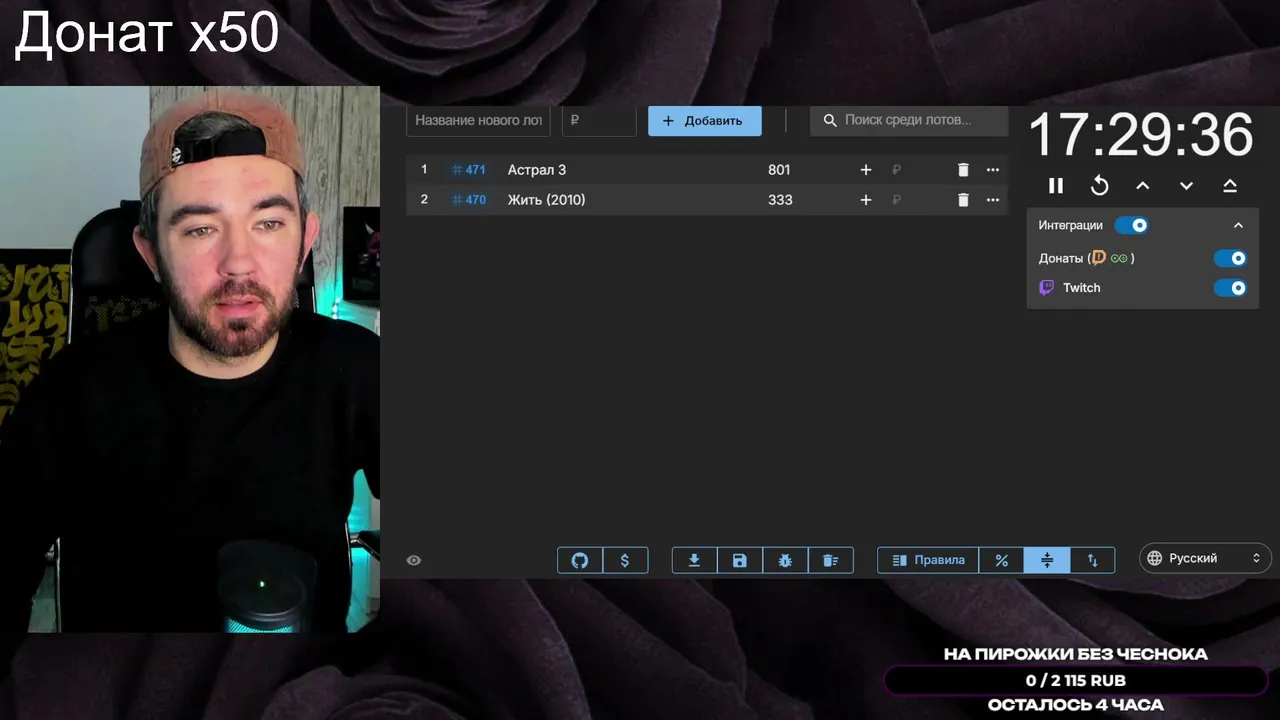Screen dimensions: 1280x720
Task: Open the Правила rules button
Action: click(928, 560)
